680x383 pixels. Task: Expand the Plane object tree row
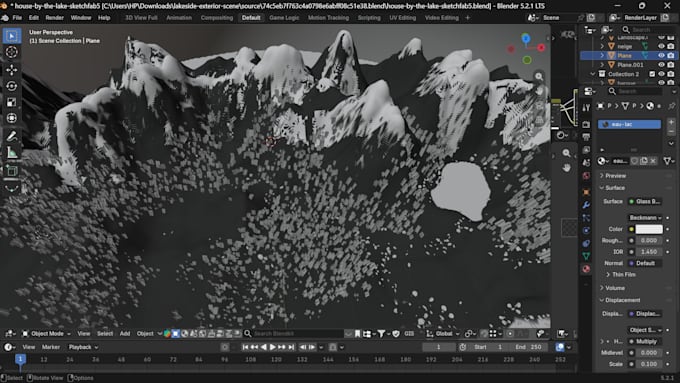tap(602, 56)
